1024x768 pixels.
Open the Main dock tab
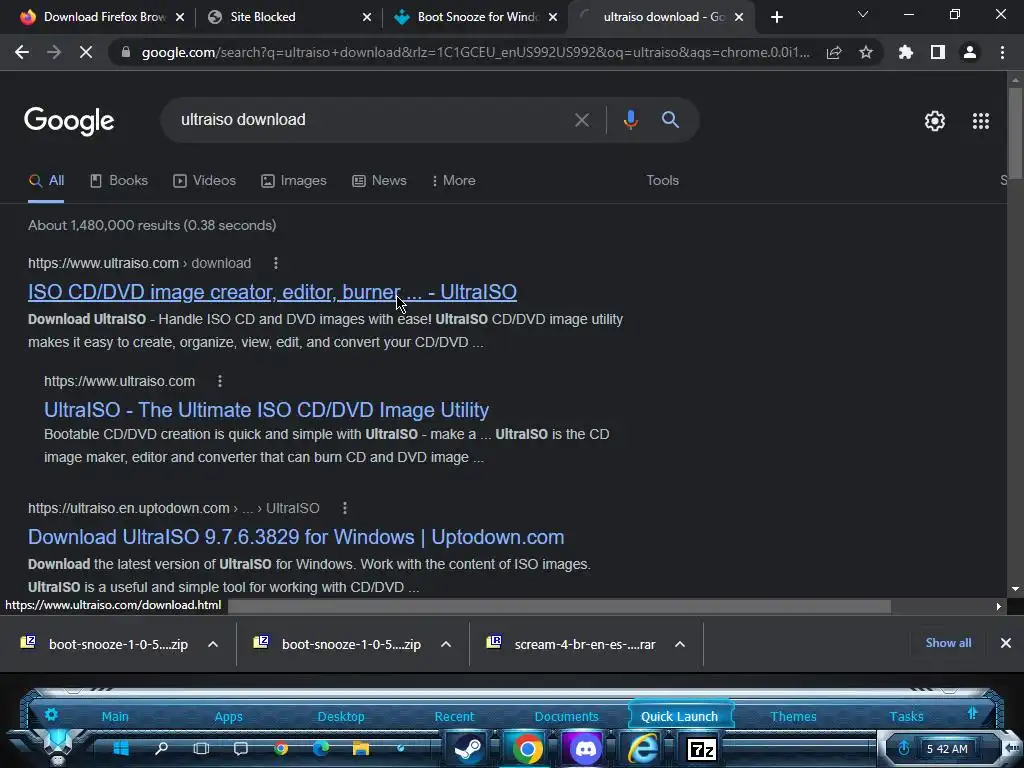[x=115, y=716]
